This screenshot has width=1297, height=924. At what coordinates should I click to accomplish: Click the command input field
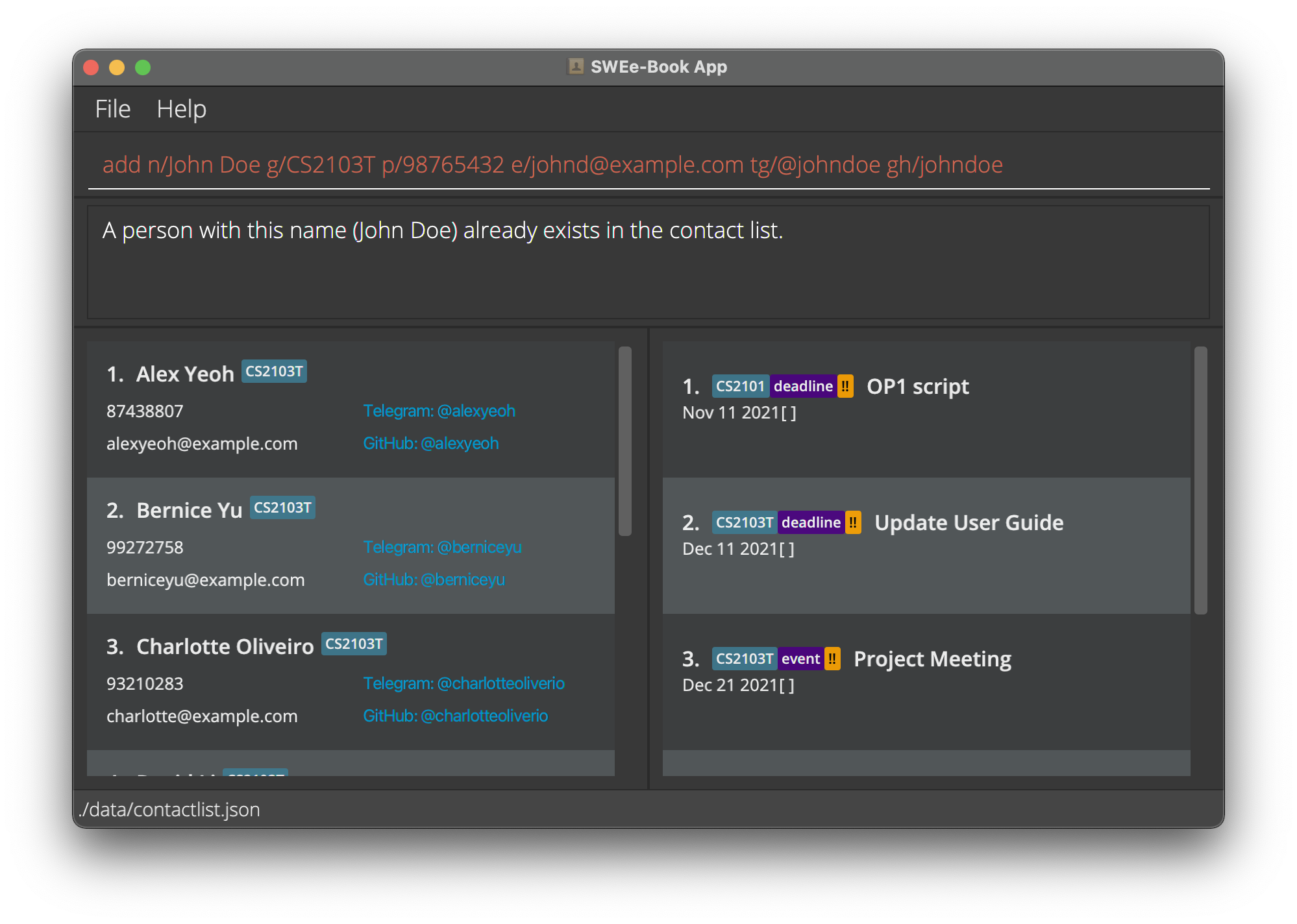pyautogui.click(x=649, y=165)
